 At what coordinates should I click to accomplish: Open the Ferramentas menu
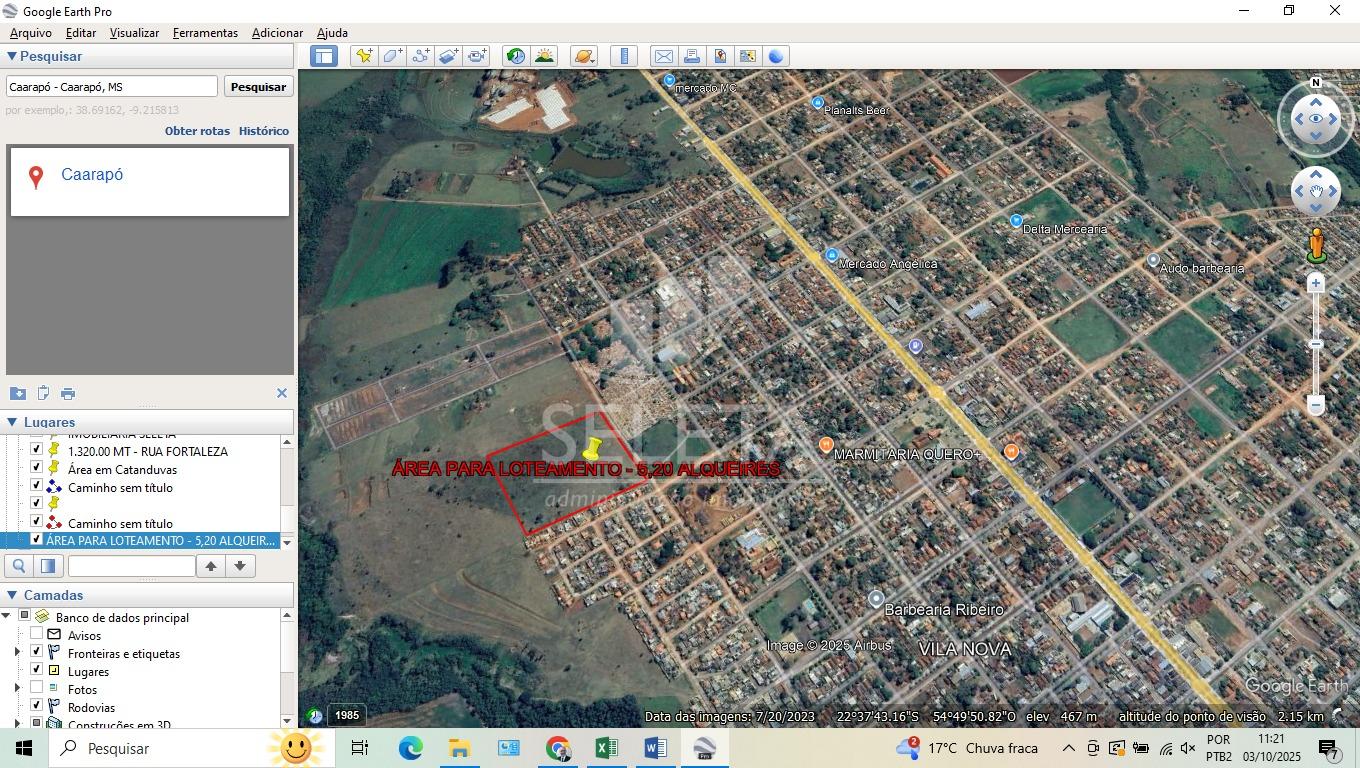[205, 33]
